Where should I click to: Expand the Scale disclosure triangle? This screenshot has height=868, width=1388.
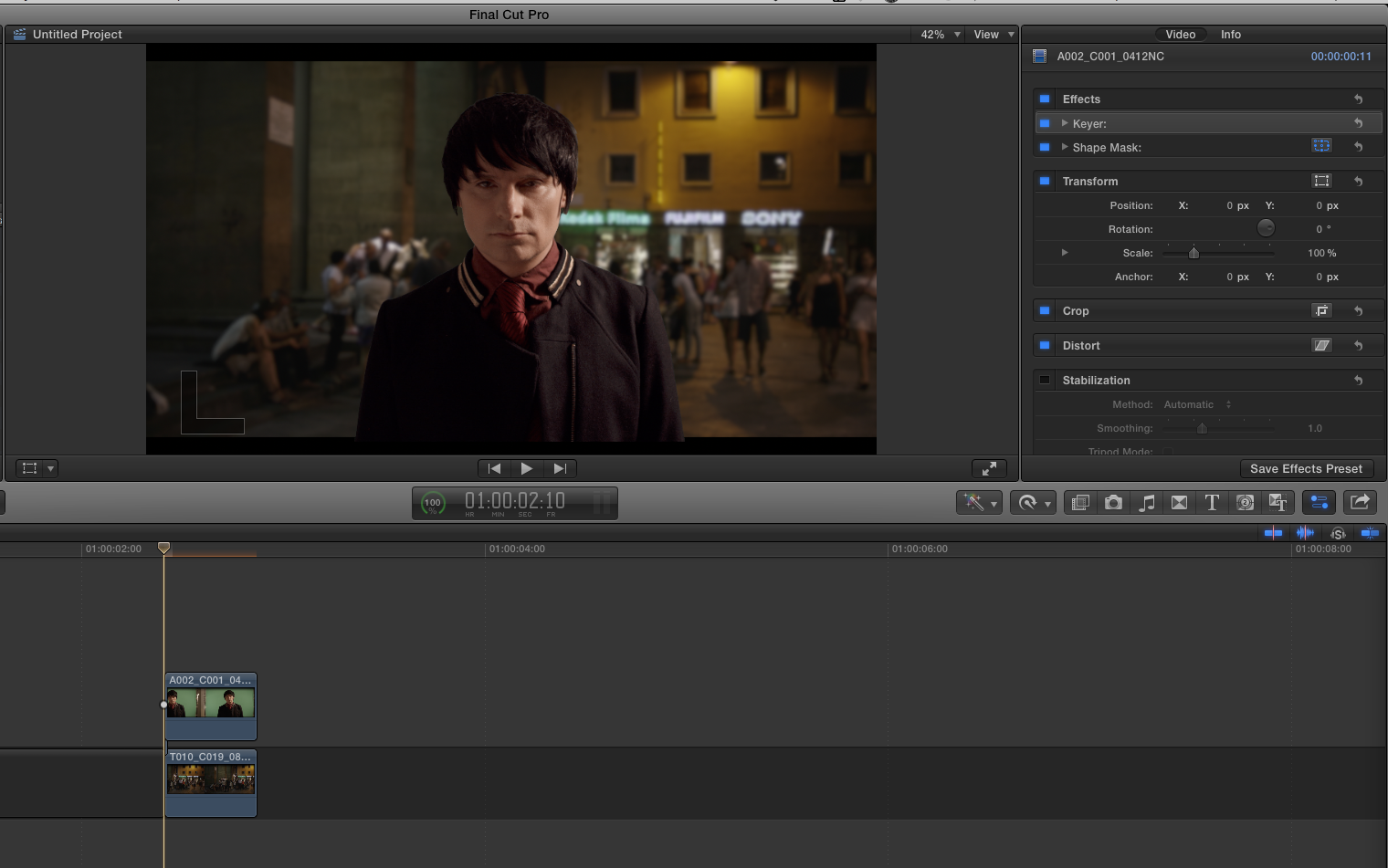[1065, 253]
